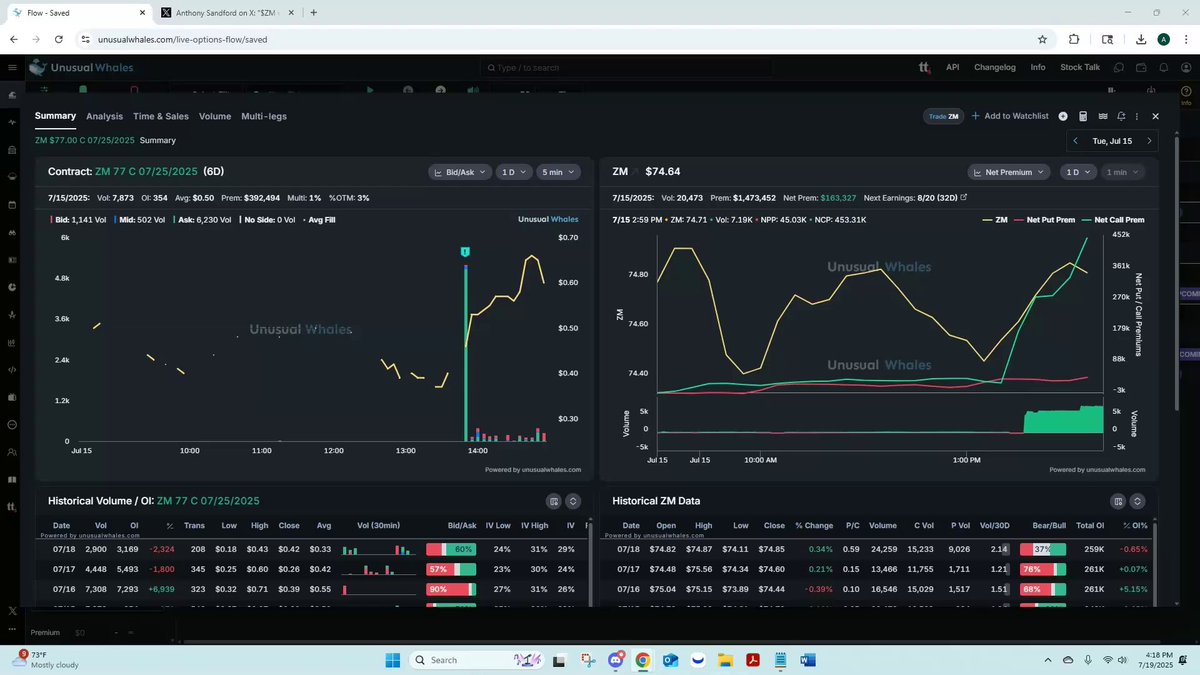The image size is (1200, 675).
Task: Click the teal T marker above volume spike
Action: (465, 252)
